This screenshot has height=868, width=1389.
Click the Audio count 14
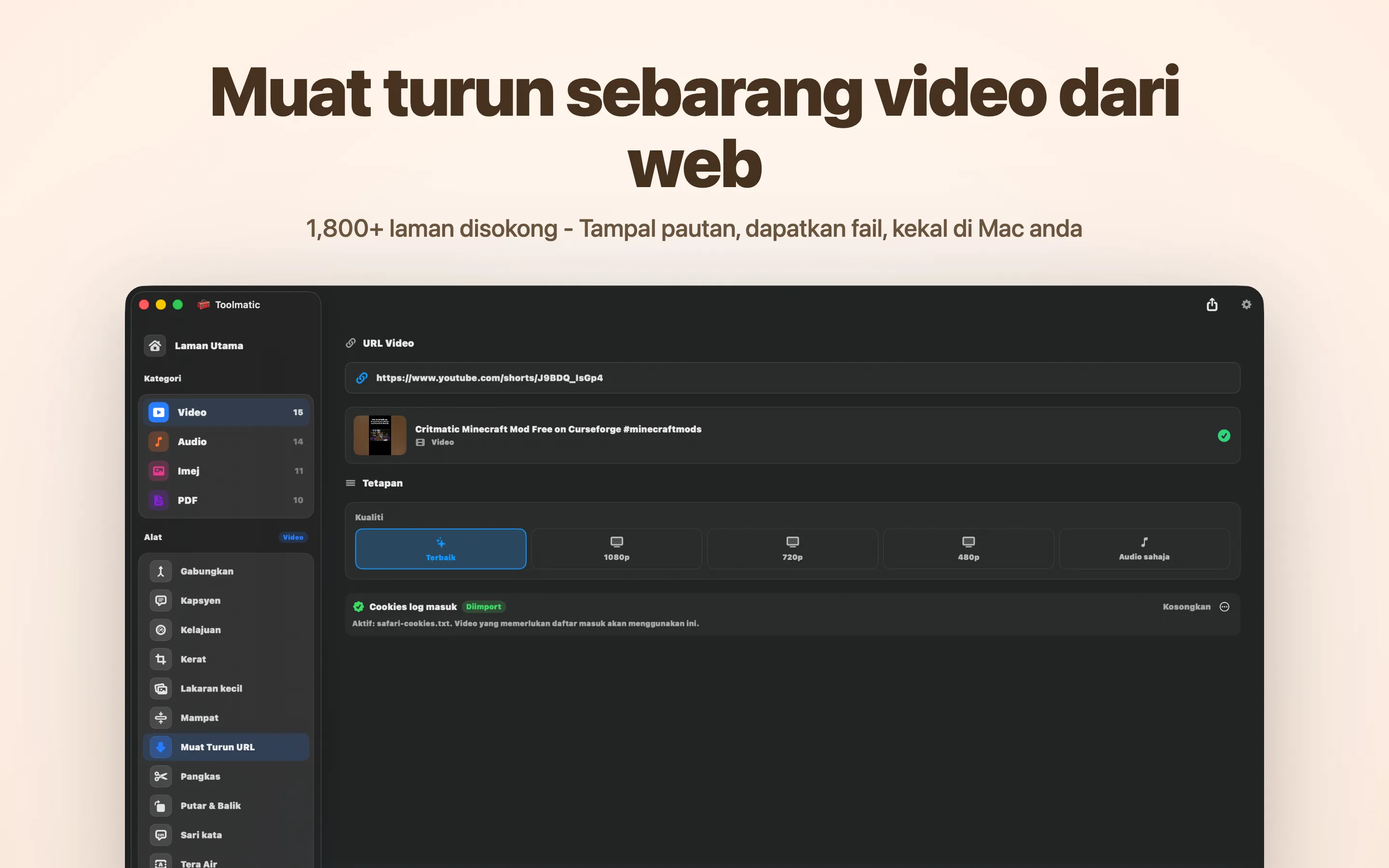tap(298, 441)
